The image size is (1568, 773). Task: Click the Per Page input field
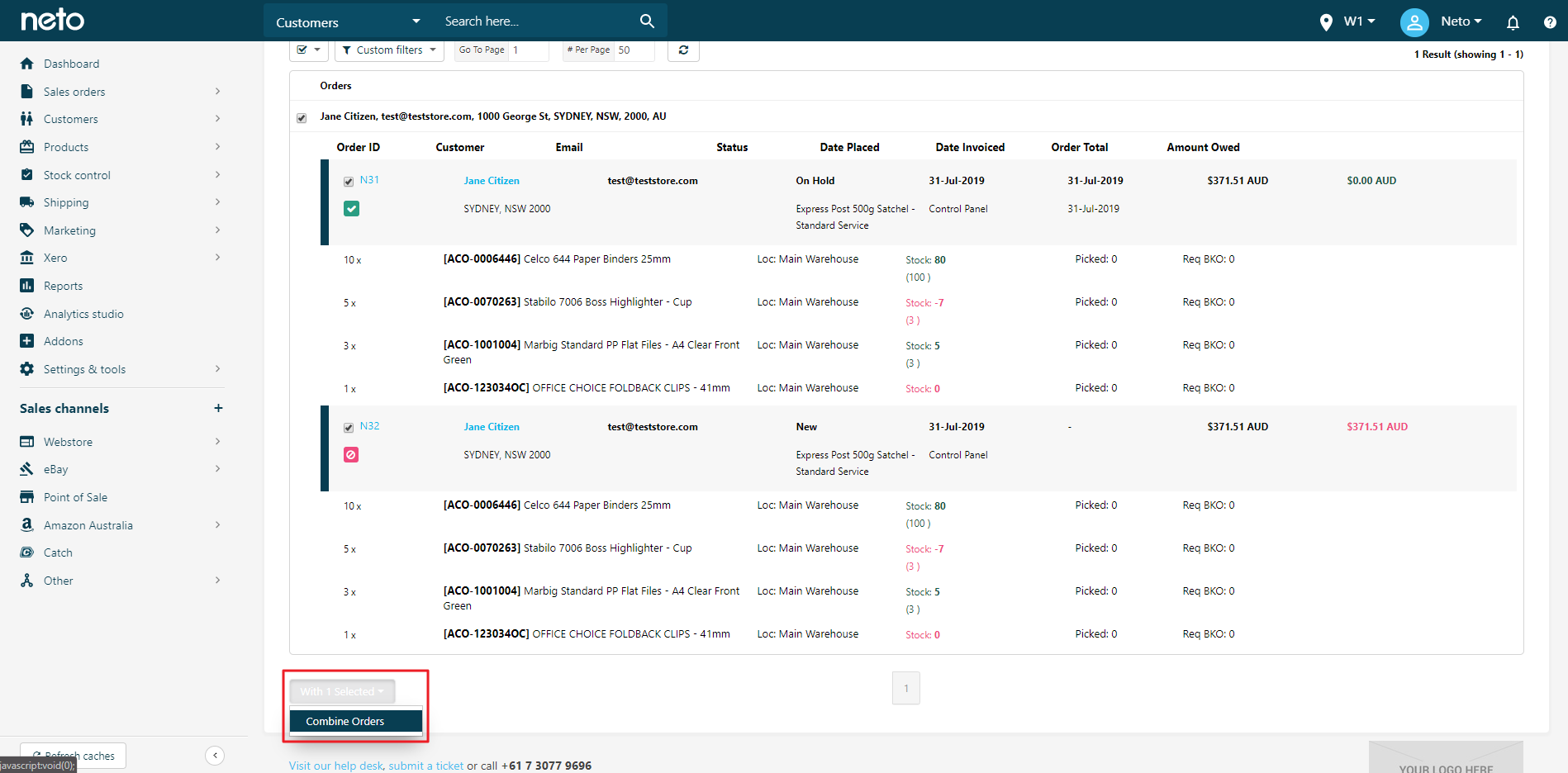click(634, 50)
